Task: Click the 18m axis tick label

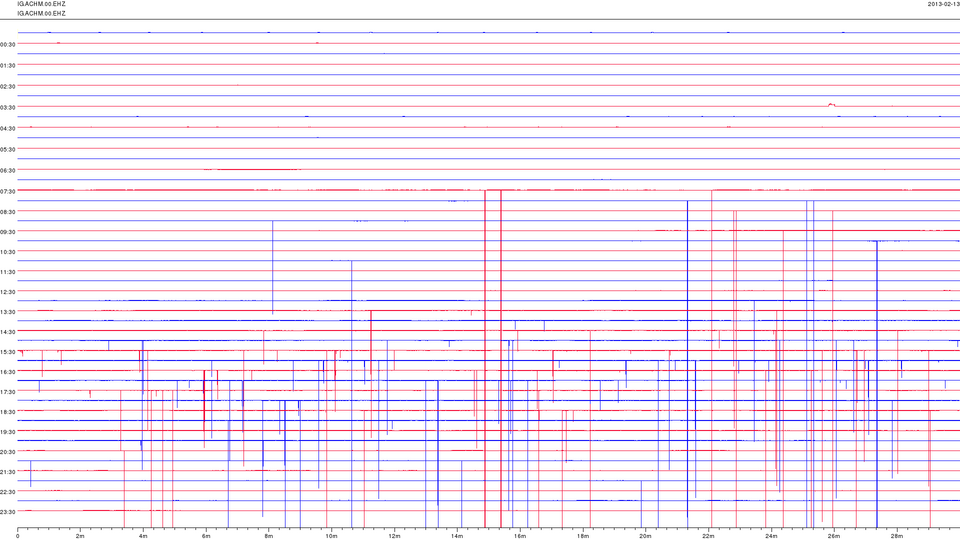Action: tap(583, 536)
